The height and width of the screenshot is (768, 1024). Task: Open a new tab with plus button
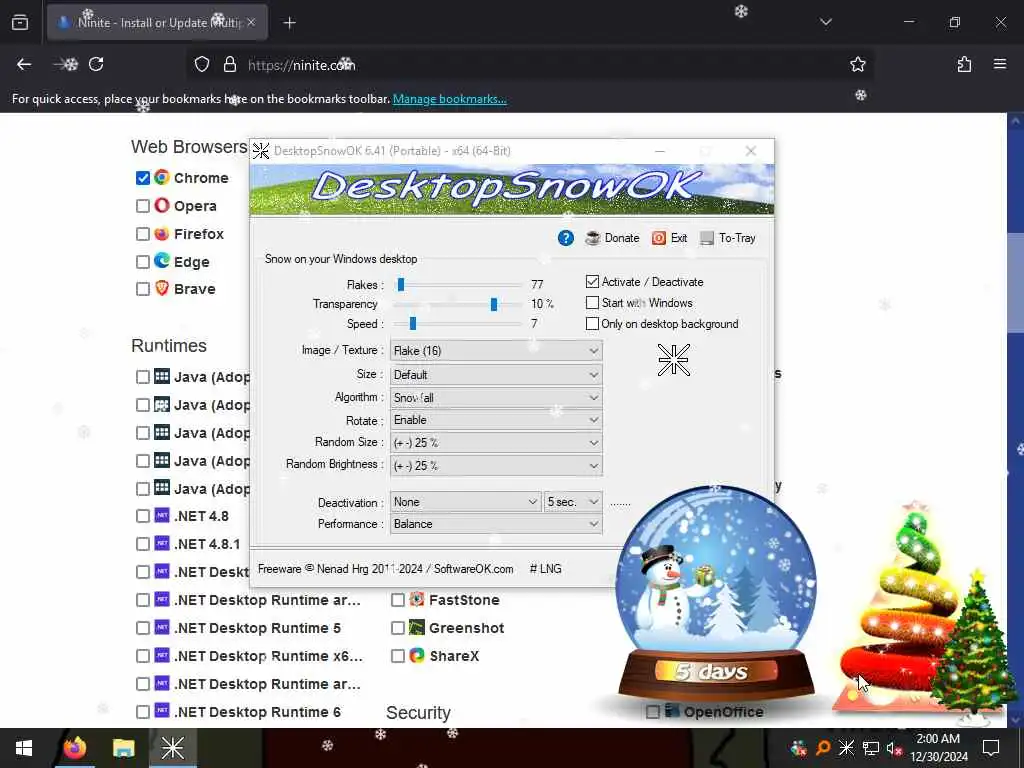pyautogui.click(x=289, y=23)
